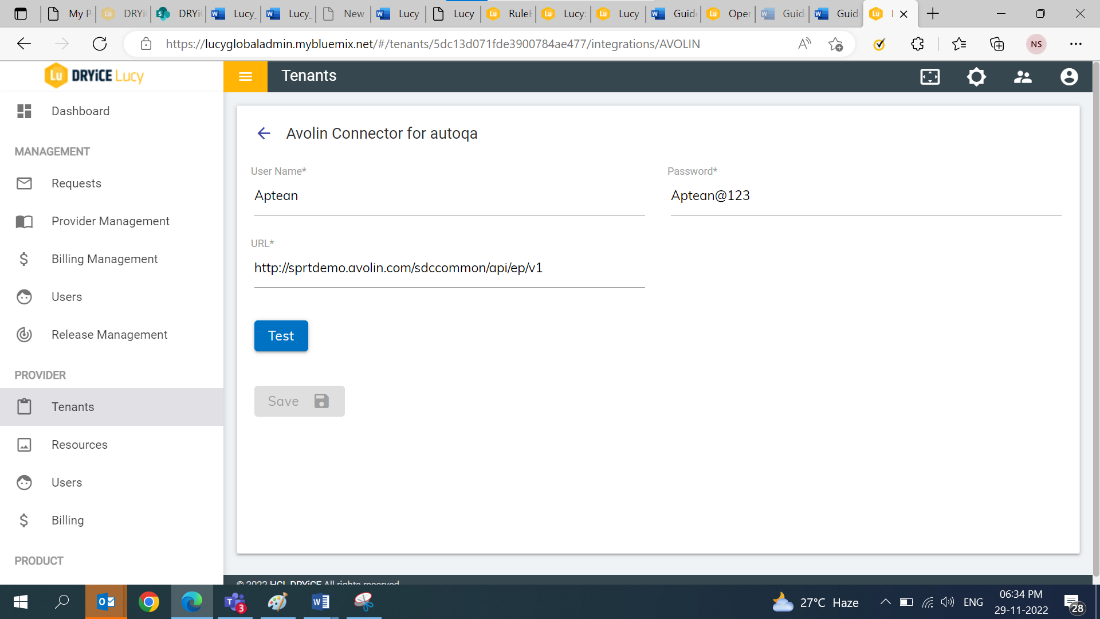Screen dimensions: 1100x619
Task: Click the Save button
Action: (x=299, y=401)
